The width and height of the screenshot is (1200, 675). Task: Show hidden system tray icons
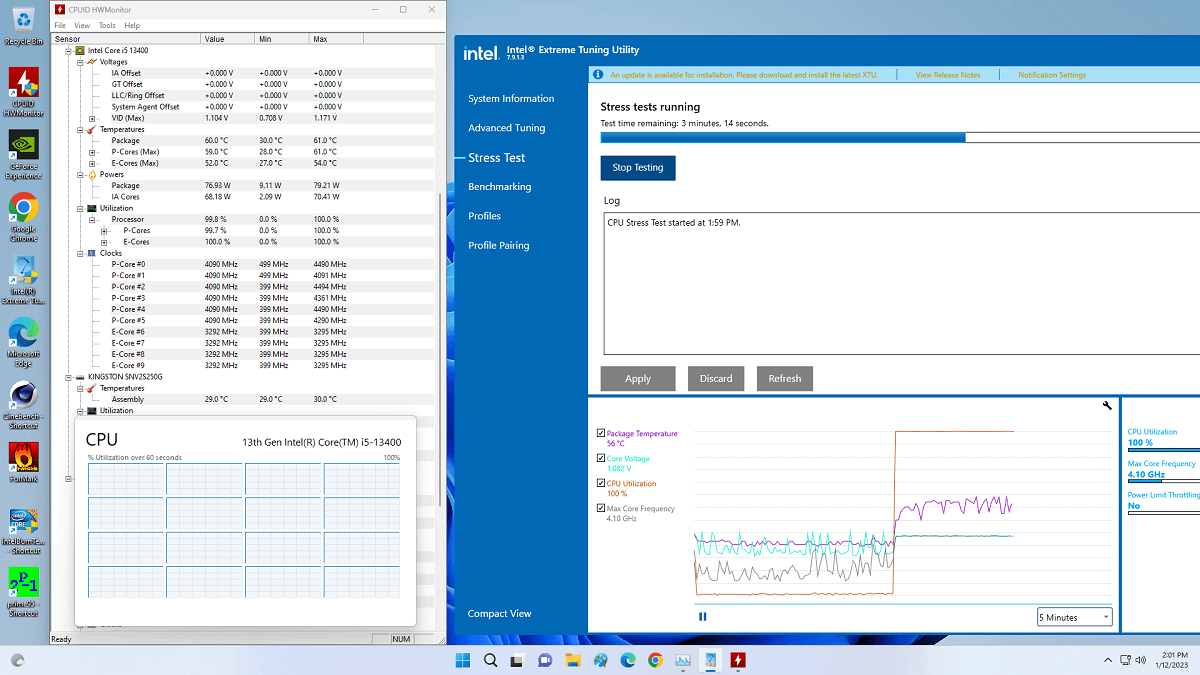tap(1107, 660)
